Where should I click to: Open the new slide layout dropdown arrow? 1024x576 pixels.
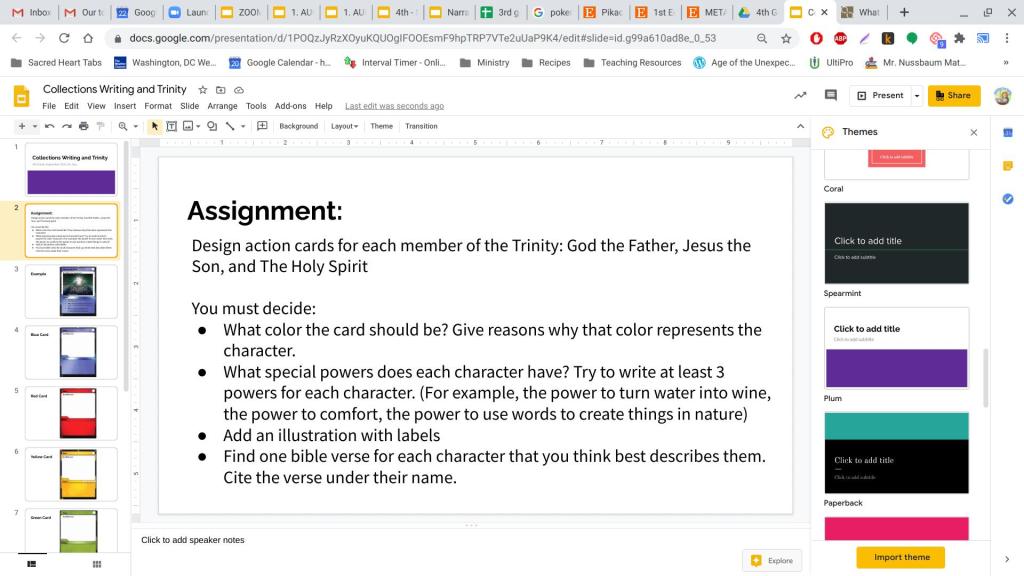coord(34,126)
